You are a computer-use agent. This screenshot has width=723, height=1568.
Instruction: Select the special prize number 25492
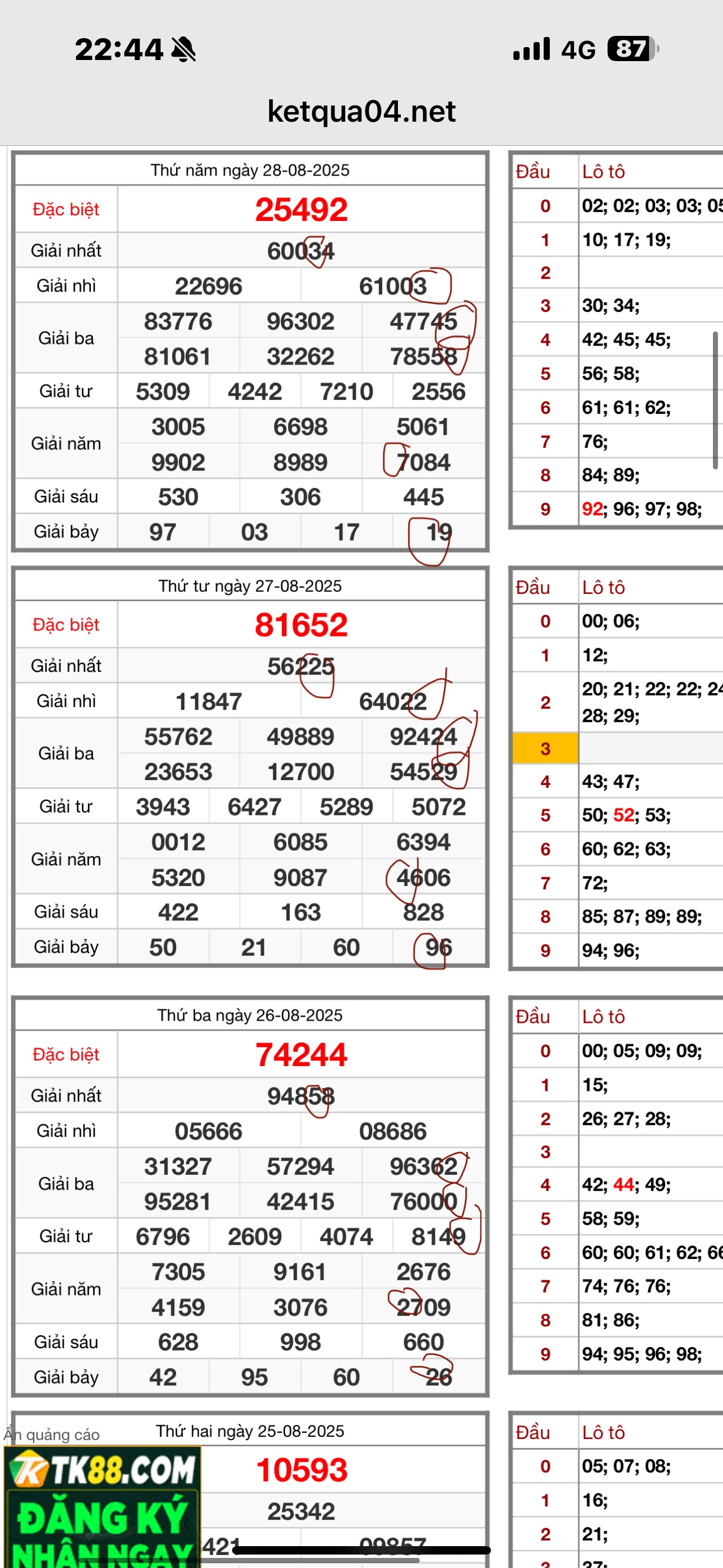point(302,209)
